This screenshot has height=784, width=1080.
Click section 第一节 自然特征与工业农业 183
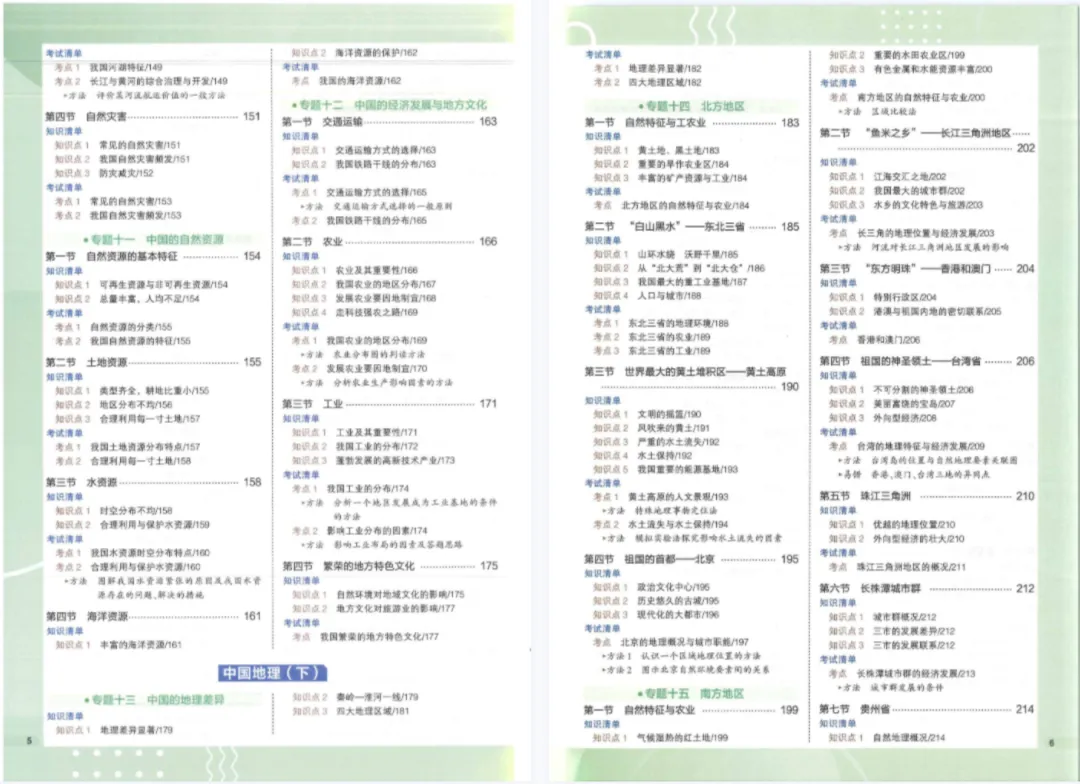692,123
